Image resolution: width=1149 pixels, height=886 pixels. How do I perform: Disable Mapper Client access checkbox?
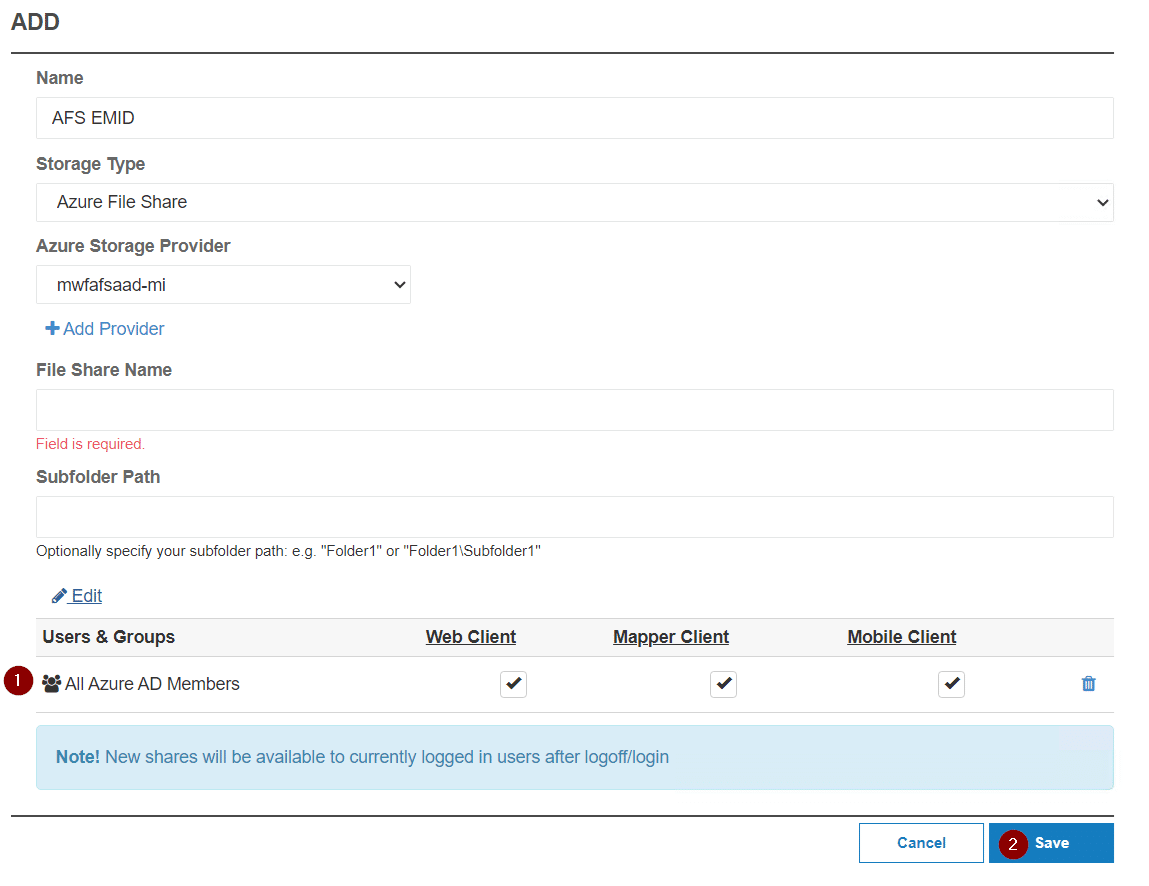(723, 684)
